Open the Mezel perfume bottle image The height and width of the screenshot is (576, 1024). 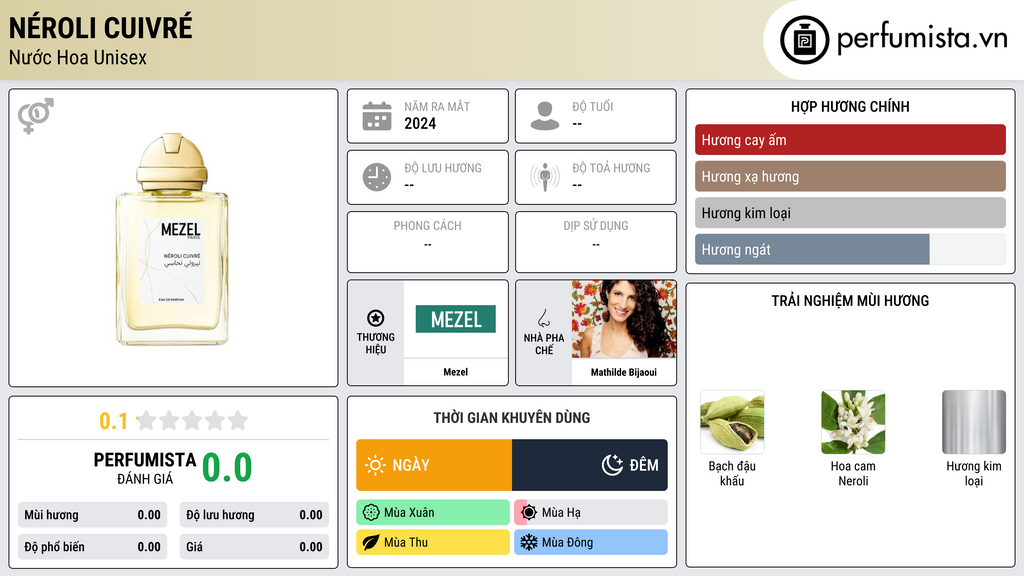pos(172,239)
